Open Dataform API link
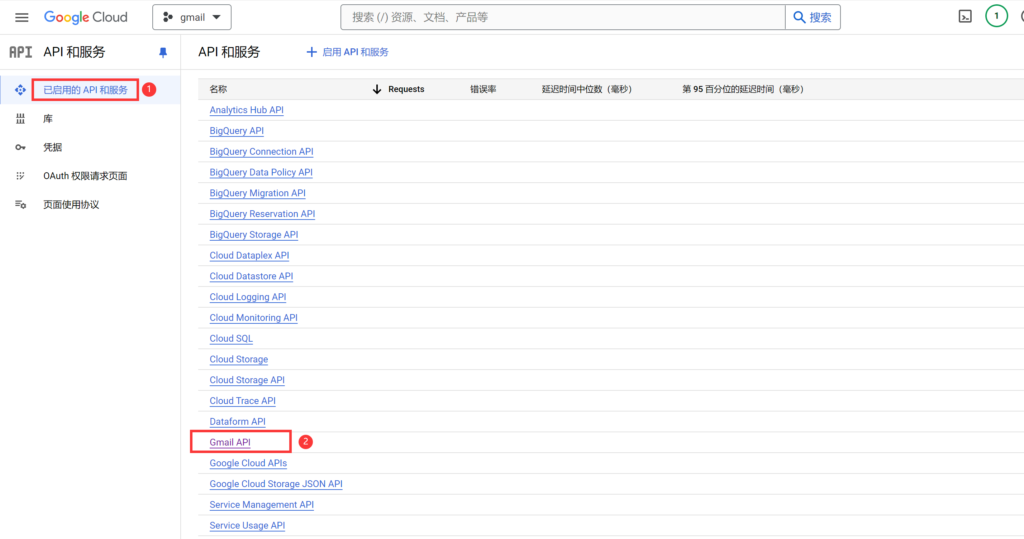 [237, 422]
